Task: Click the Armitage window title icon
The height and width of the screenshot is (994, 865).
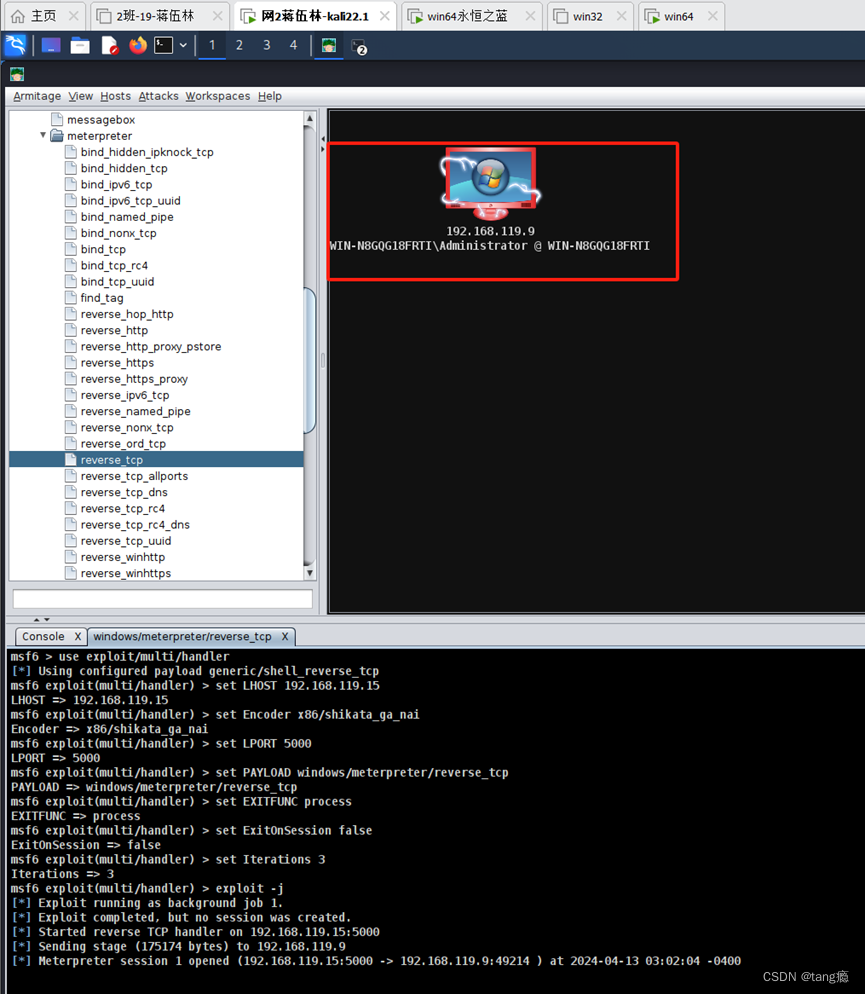Action: pos(17,75)
